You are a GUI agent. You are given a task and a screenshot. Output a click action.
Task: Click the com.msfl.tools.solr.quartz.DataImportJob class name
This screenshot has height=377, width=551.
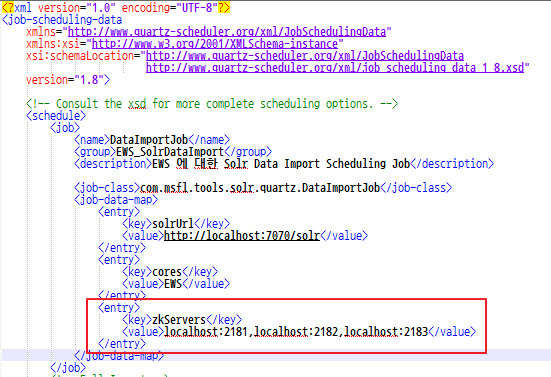[260, 188]
